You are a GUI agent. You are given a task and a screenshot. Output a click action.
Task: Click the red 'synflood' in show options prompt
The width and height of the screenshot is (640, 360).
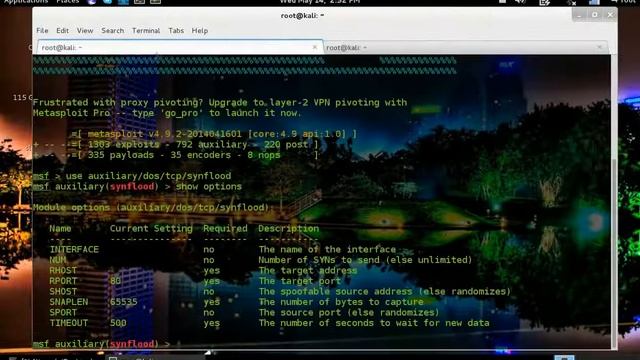(132, 187)
